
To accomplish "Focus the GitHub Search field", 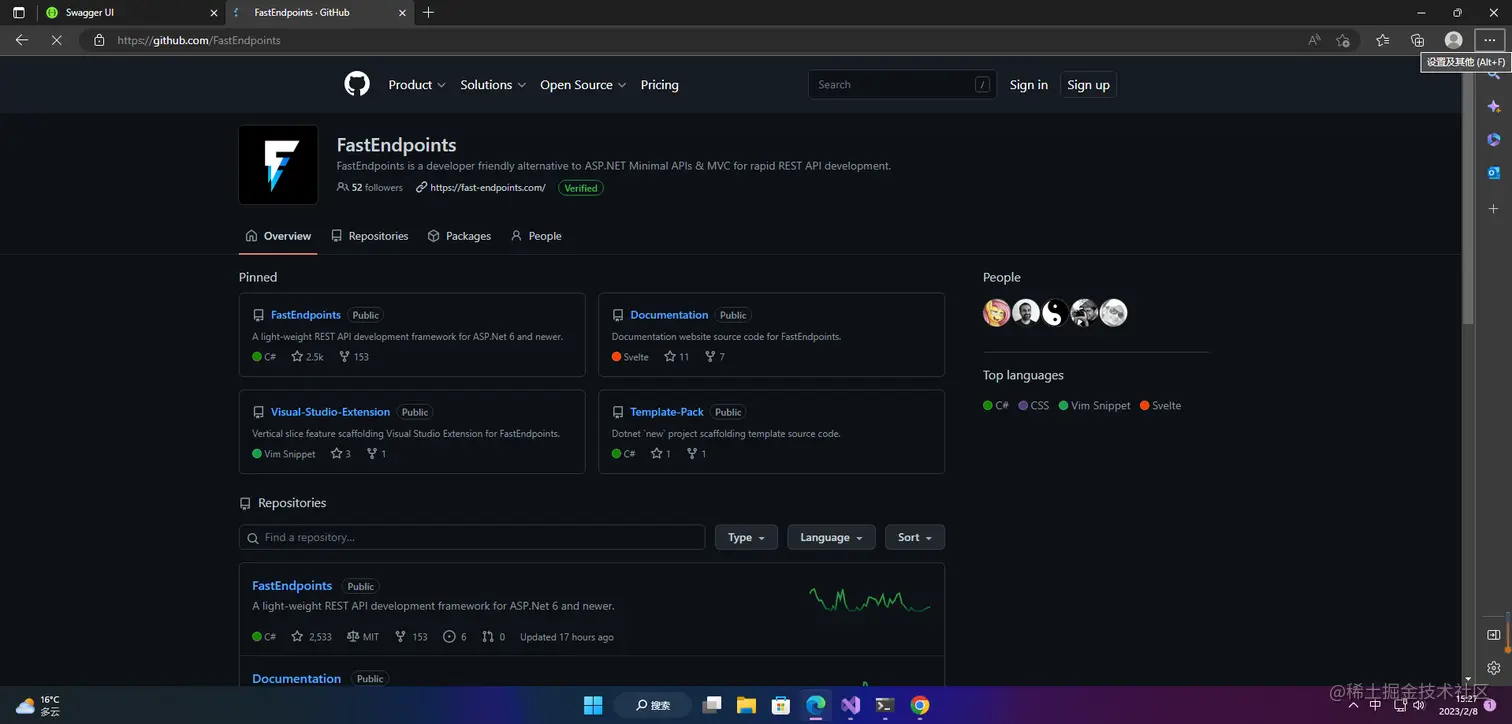I will (x=902, y=85).
